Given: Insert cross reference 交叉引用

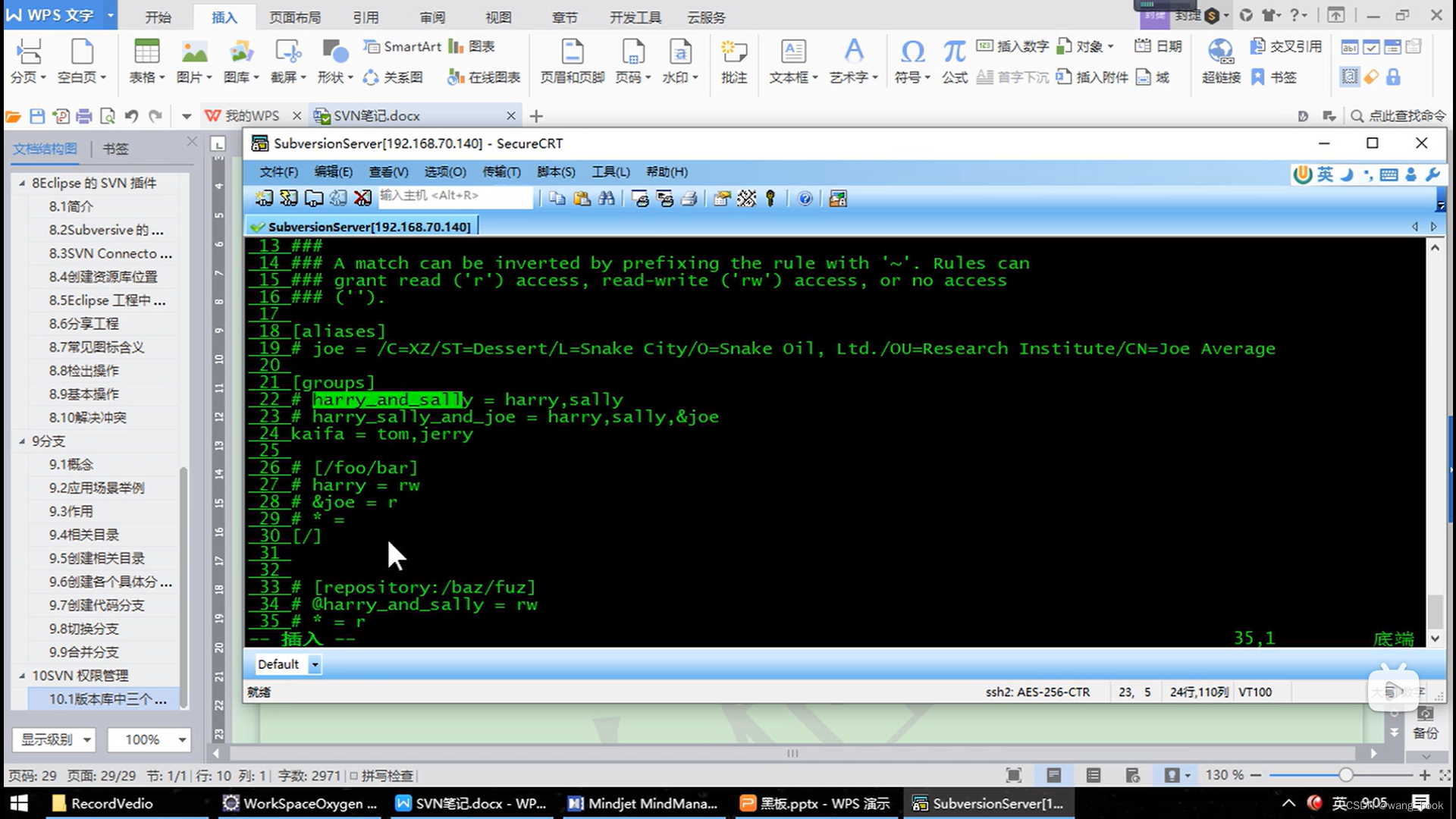Looking at the screenshot, I should tap(1285, 46).
